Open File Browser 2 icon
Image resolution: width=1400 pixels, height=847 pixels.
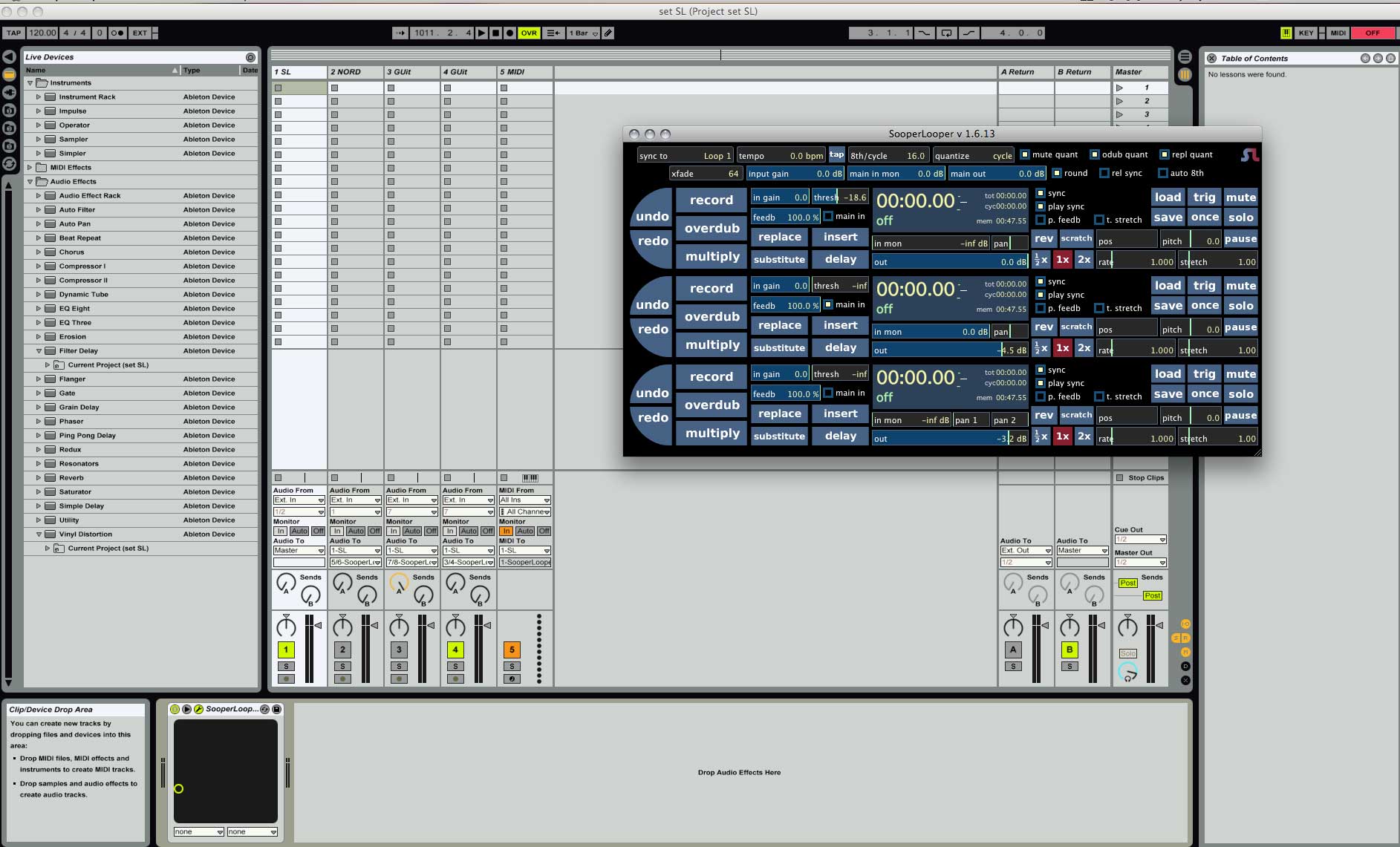click(x=9, y=128)
